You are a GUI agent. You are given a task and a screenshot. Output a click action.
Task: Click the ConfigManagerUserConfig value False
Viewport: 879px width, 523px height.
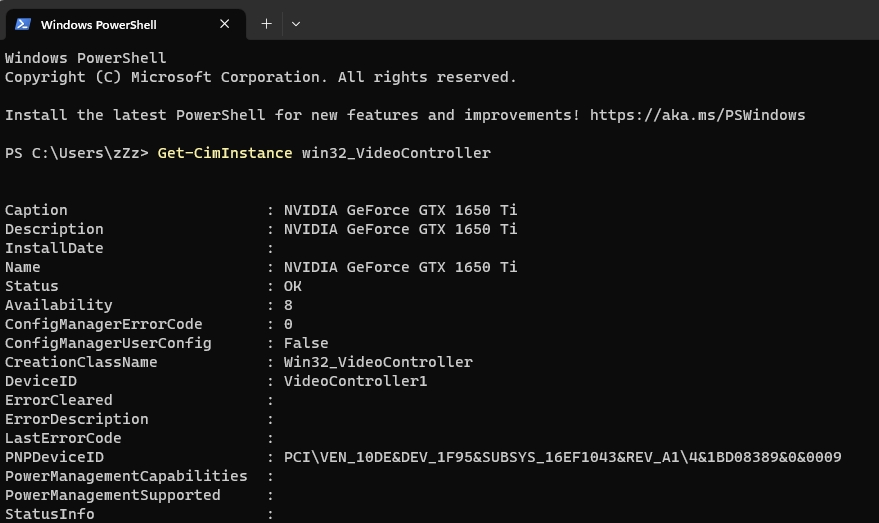tap(306, 343)
